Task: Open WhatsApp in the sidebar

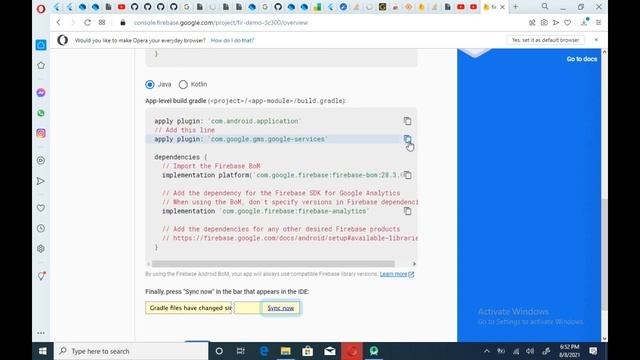Action: (x=41, y=113)
